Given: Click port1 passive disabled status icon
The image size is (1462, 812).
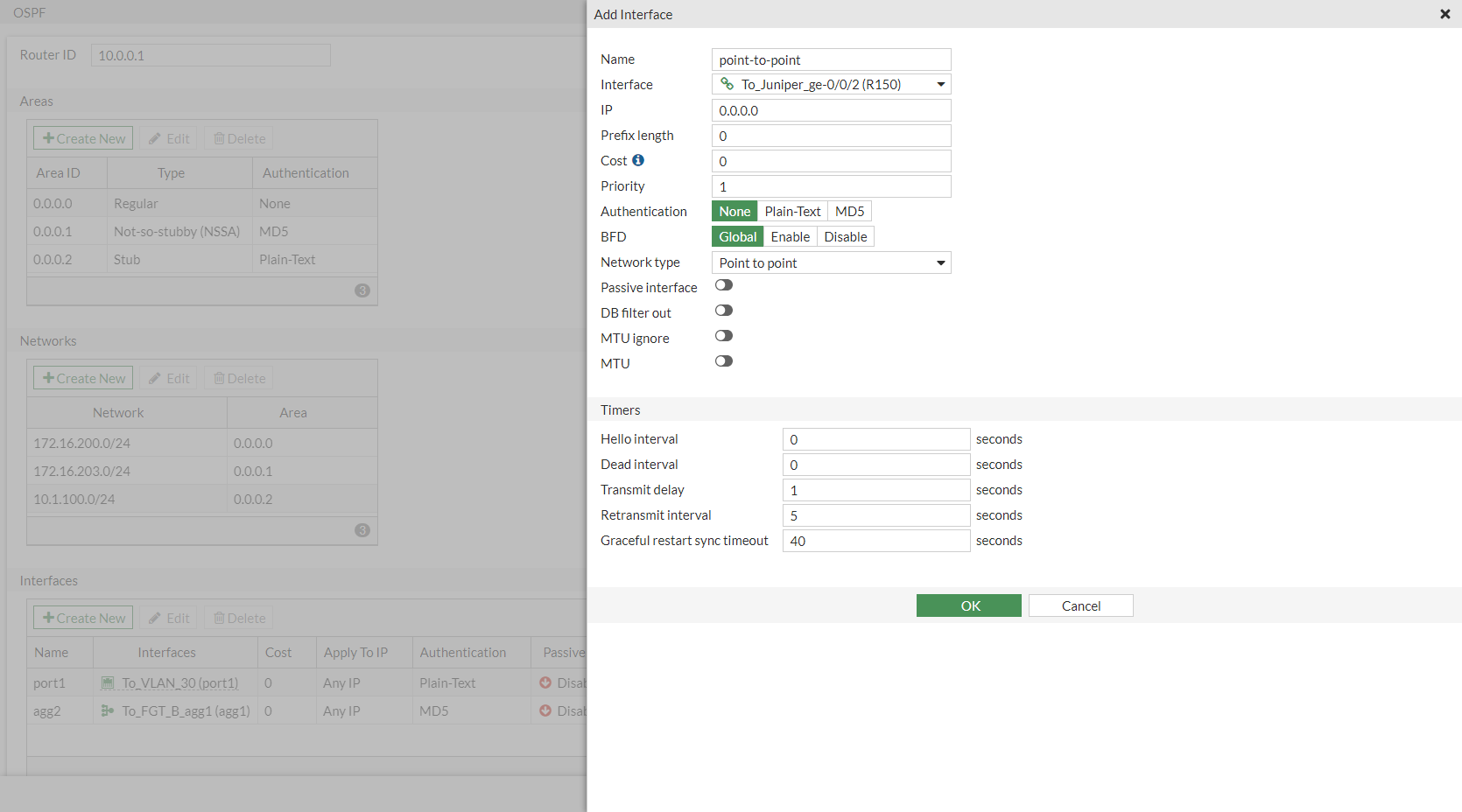Looking at the screenshot, I should pyautogui.click(x=545, y=683).
